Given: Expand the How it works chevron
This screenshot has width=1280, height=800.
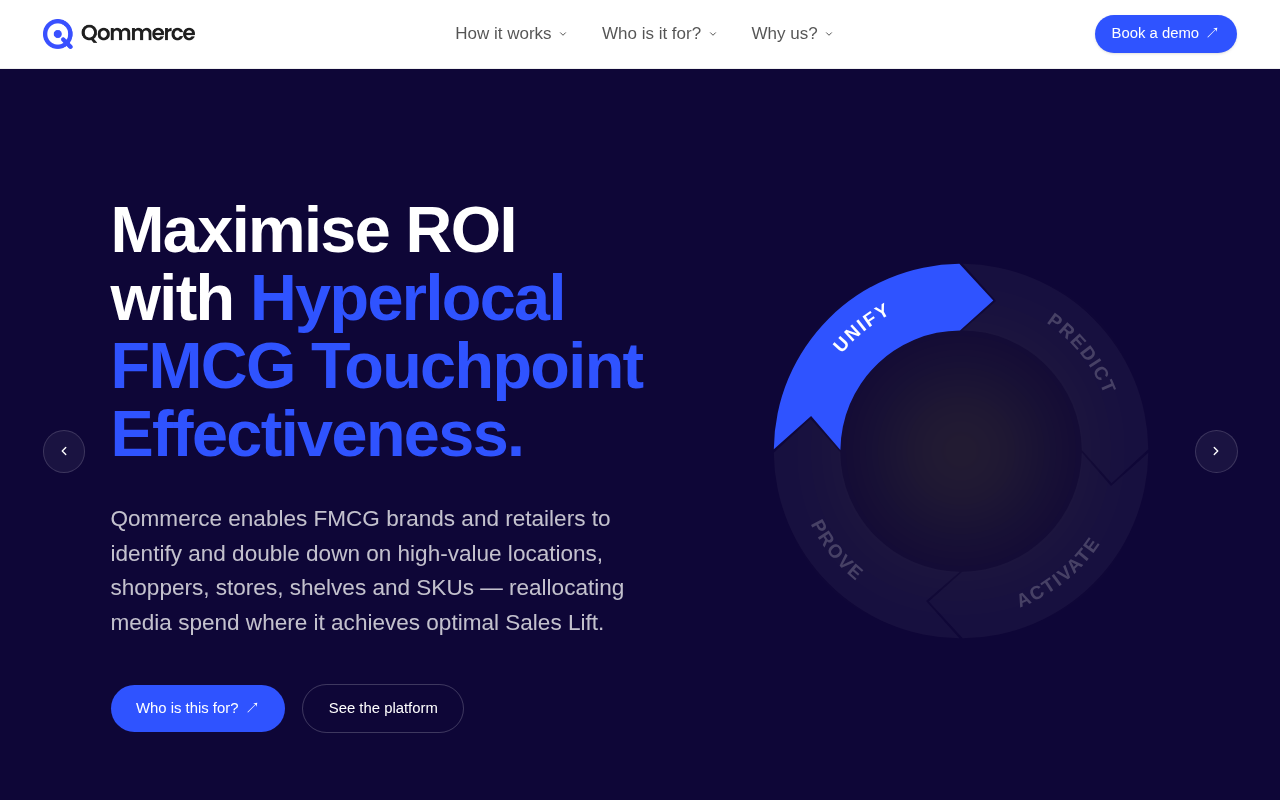Looking at the screenshot, I should point(563,34).
